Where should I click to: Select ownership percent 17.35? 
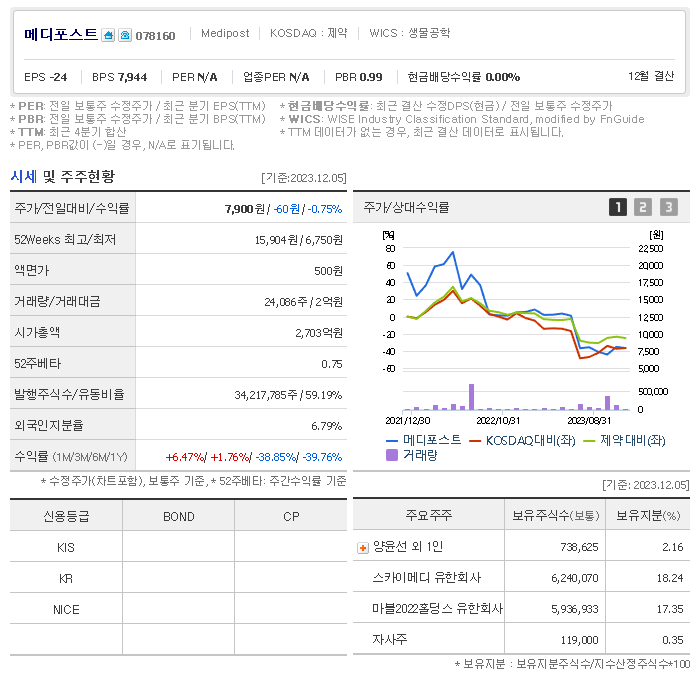click(x=670, y=609)
